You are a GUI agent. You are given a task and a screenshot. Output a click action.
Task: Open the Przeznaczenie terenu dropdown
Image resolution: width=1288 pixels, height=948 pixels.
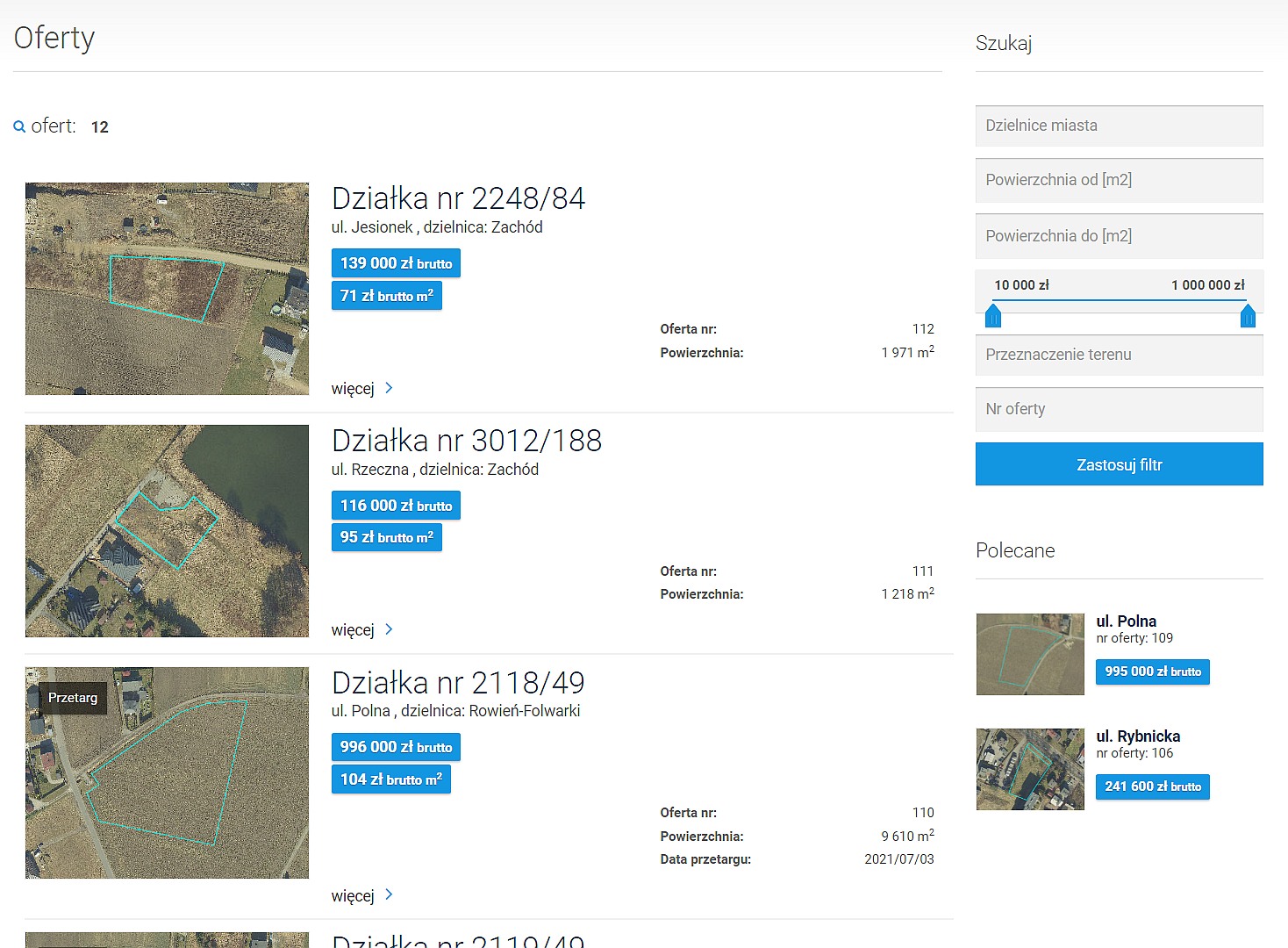(1119, 355)
